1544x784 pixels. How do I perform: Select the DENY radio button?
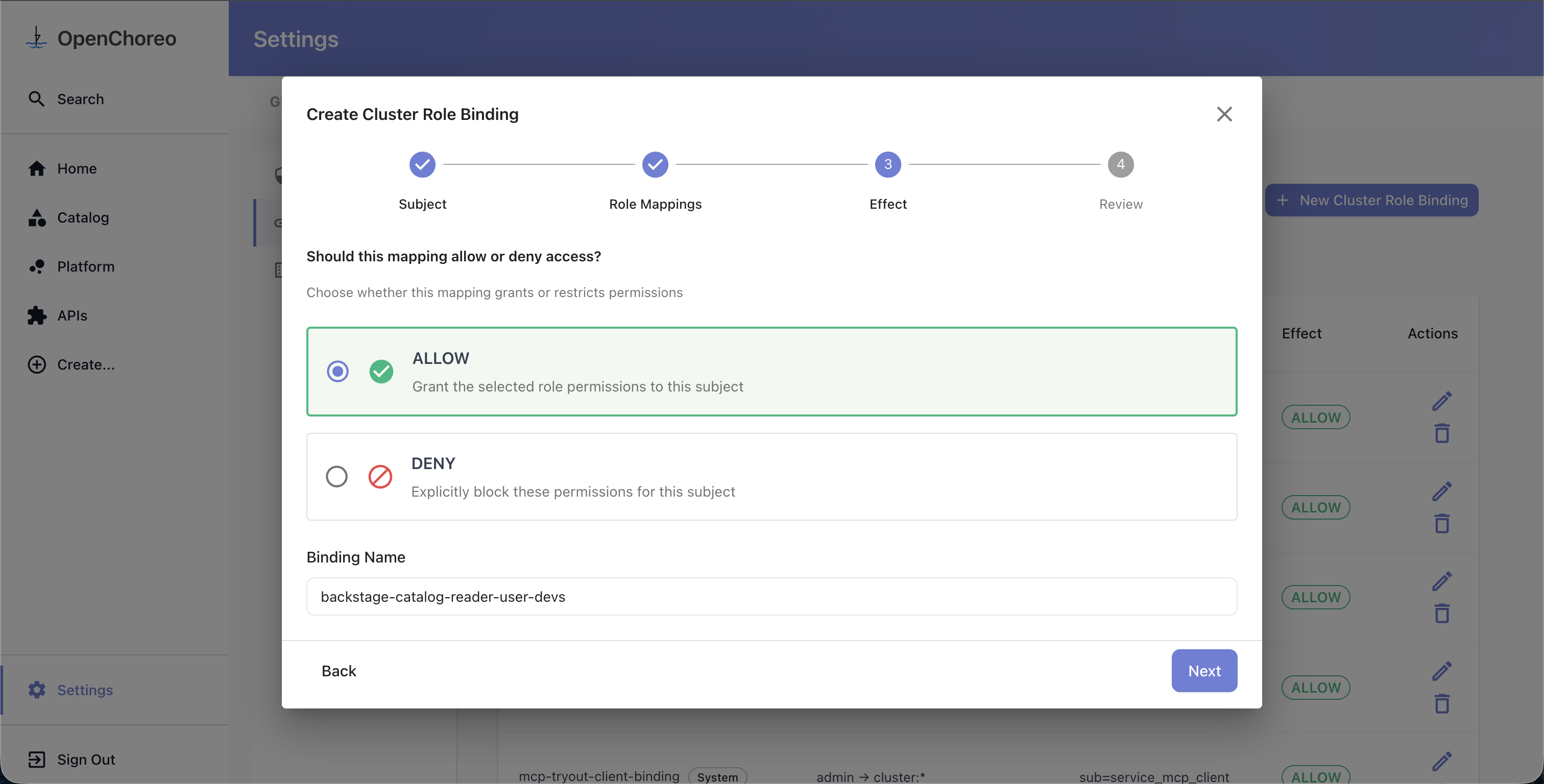[336, 477]
